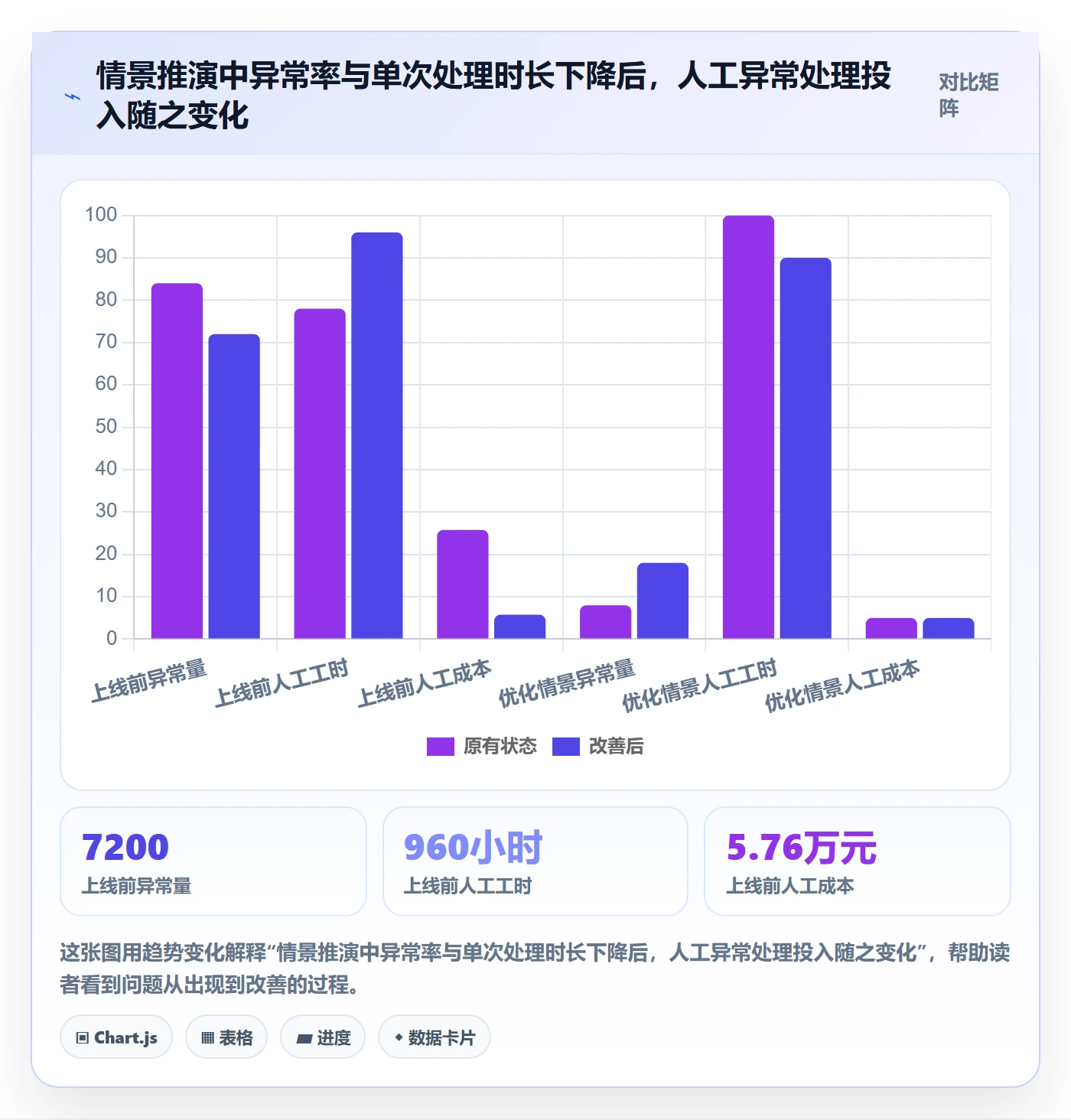
Task: Click the x-axis label 优化情景人工成本
Action: click(842, 685)
